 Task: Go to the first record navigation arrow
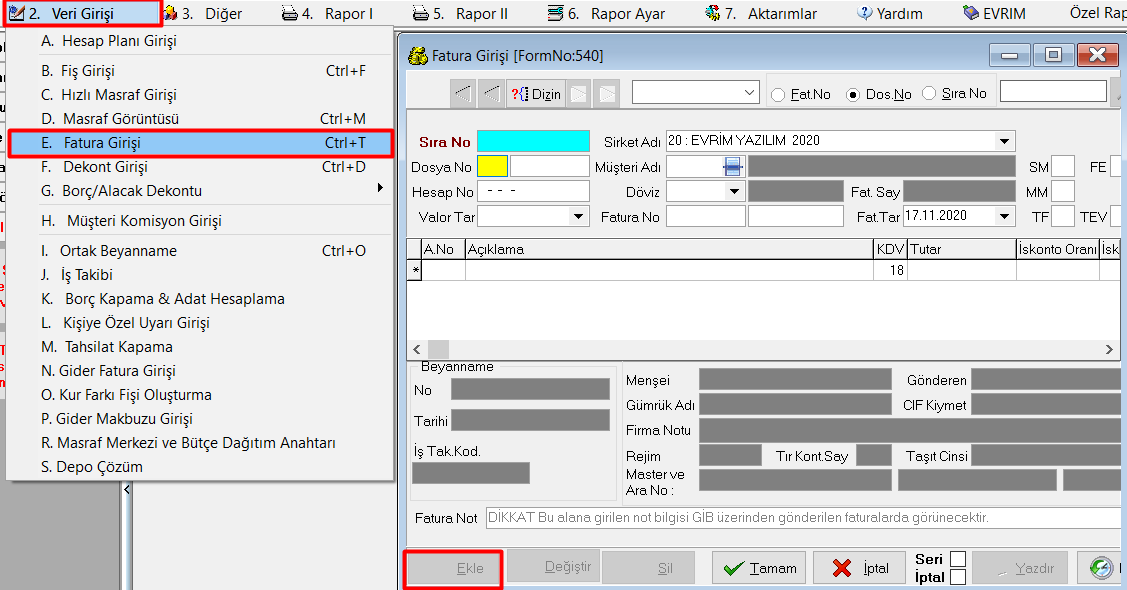click(x=464, y=93)
